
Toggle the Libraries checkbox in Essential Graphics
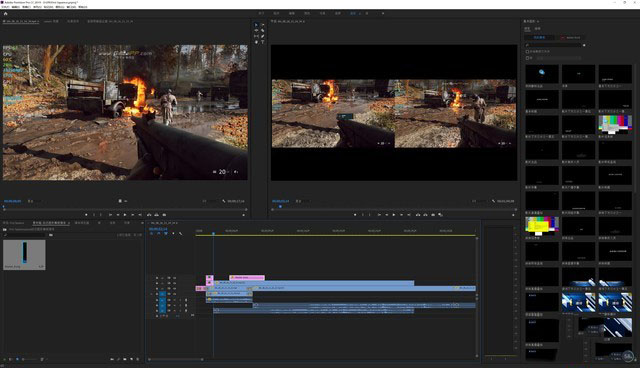[x=527, y=58]
